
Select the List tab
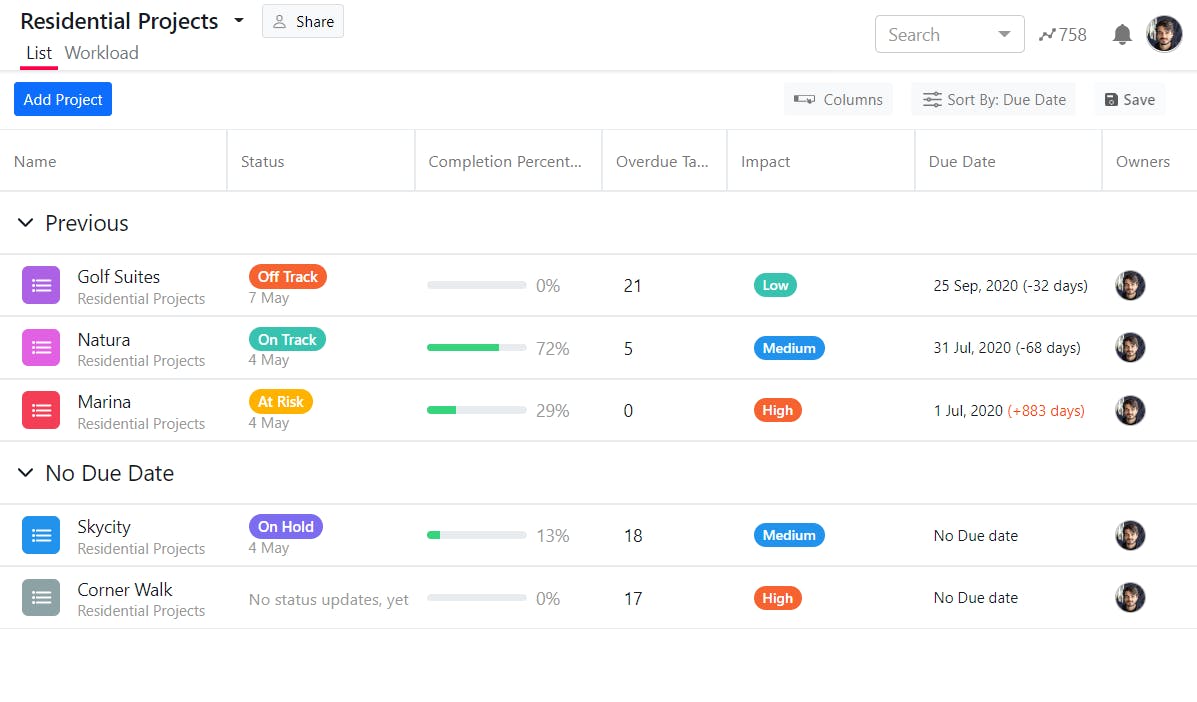pos(39,53)
